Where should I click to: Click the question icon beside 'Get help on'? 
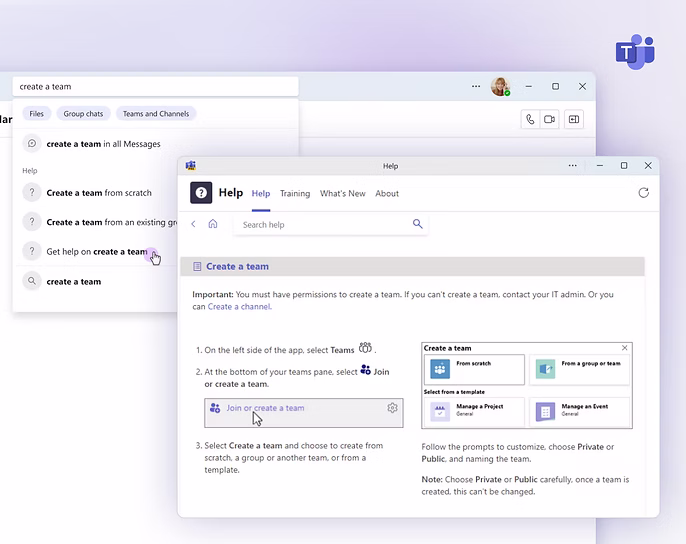32,251
